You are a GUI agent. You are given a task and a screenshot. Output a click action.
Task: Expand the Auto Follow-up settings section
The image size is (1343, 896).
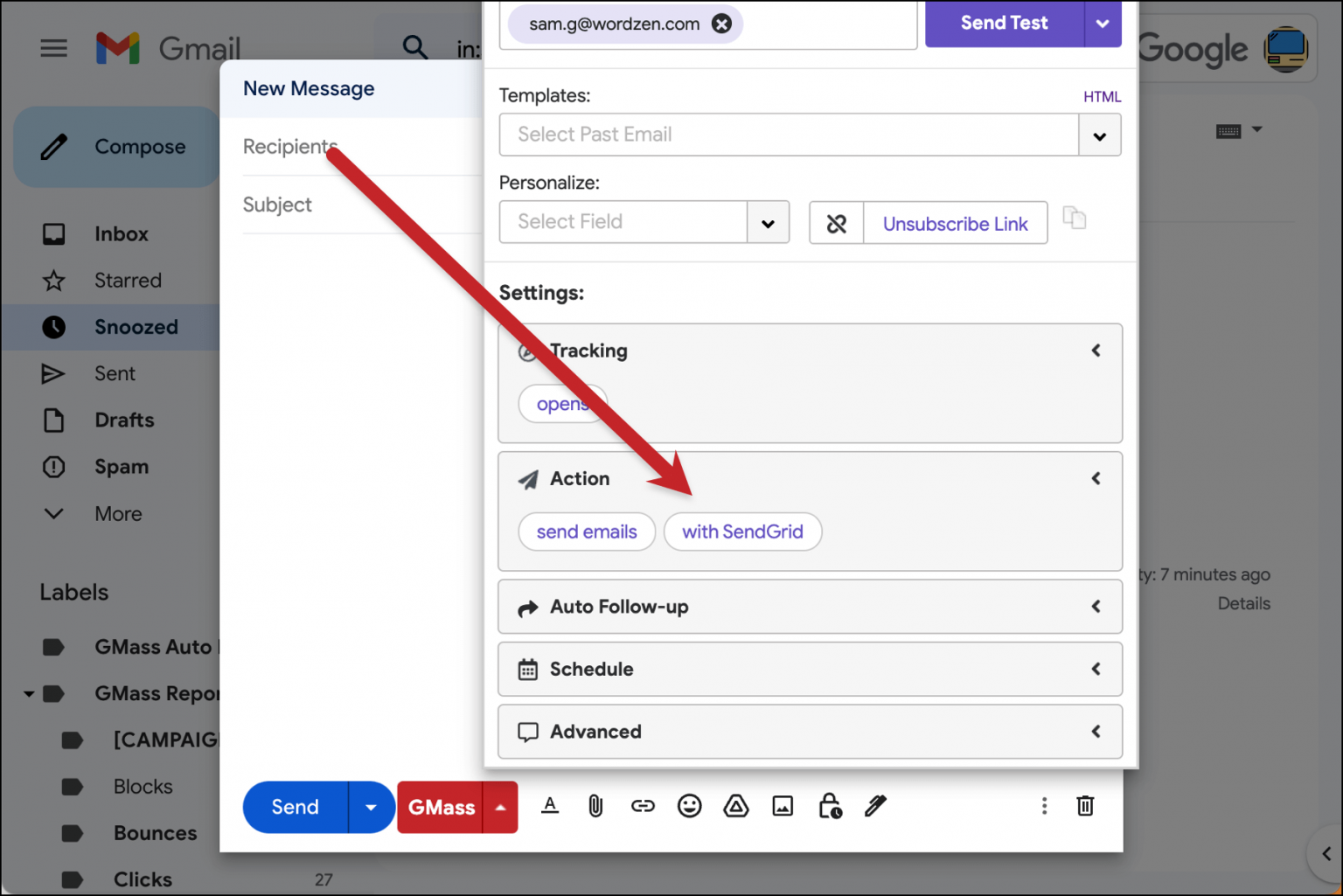point(809,606)
